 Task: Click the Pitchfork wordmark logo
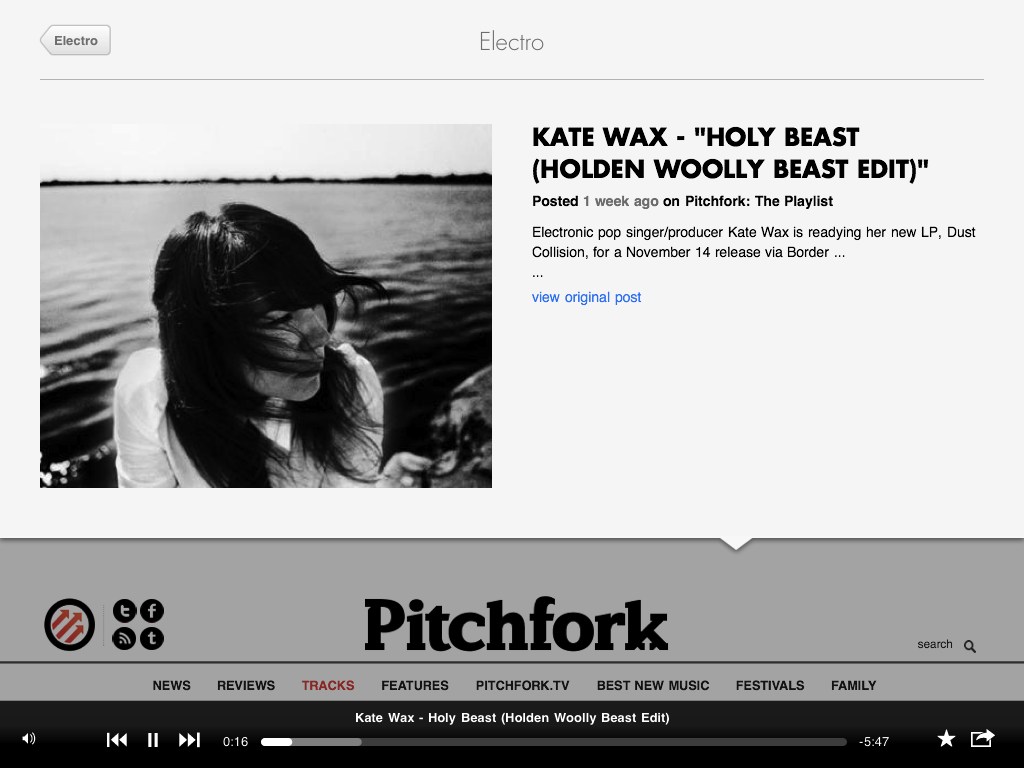coord(516,624)
